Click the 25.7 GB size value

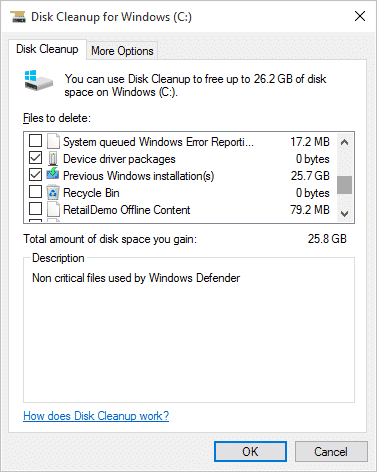(x=310, y=176)
